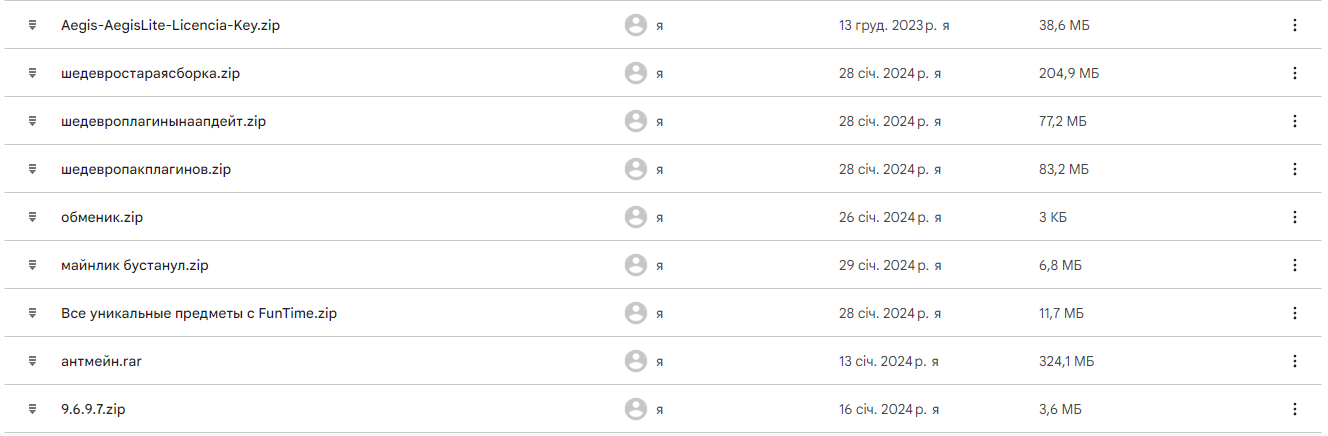Click owner avatar in шедевростараясборка.zip row
Screen dimensions: 1328x436
(635, 73)
